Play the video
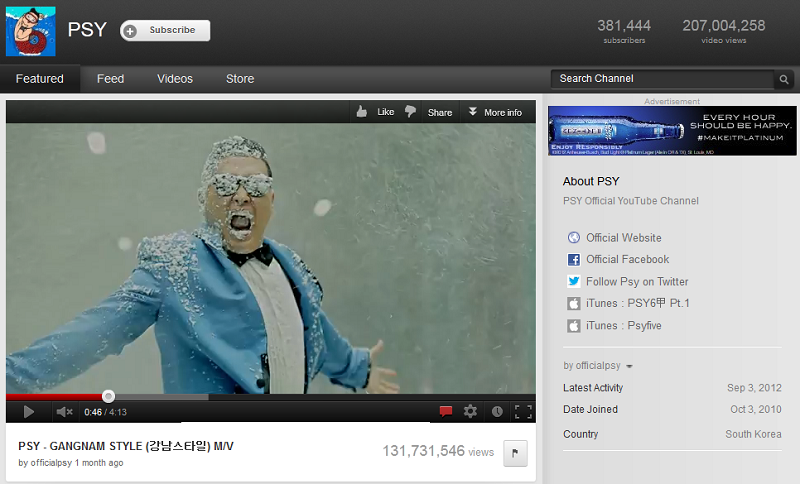 point(29,412)
